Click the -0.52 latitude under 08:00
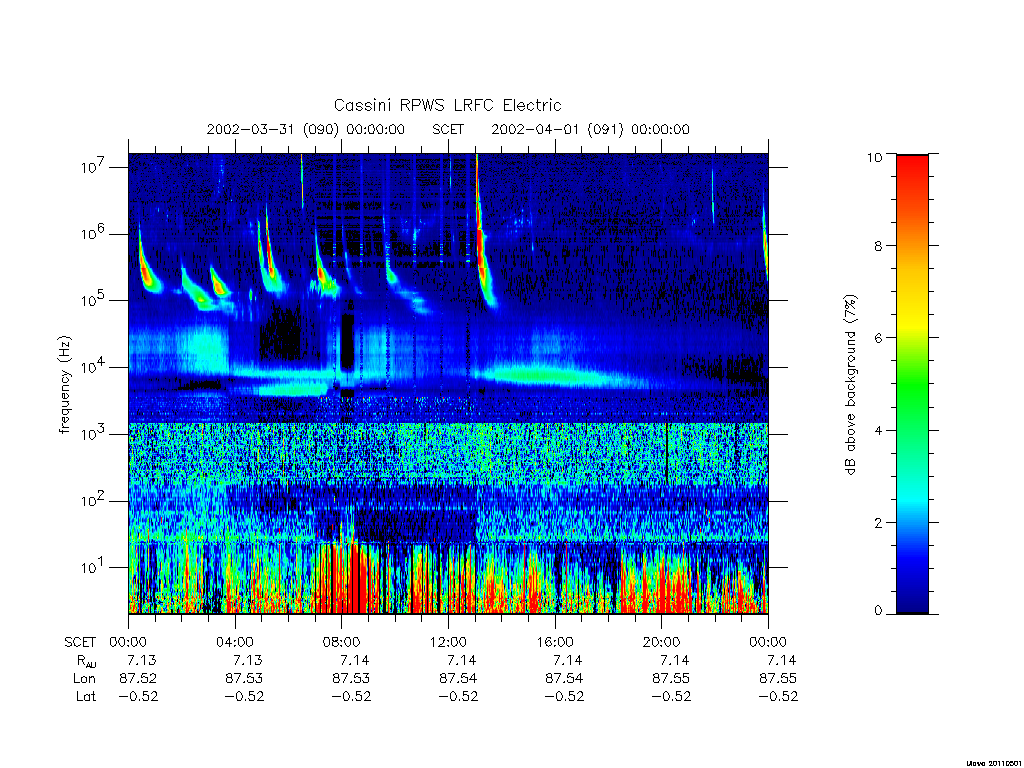Viewport: 1024px width, 768px height. tap(351, 696)
